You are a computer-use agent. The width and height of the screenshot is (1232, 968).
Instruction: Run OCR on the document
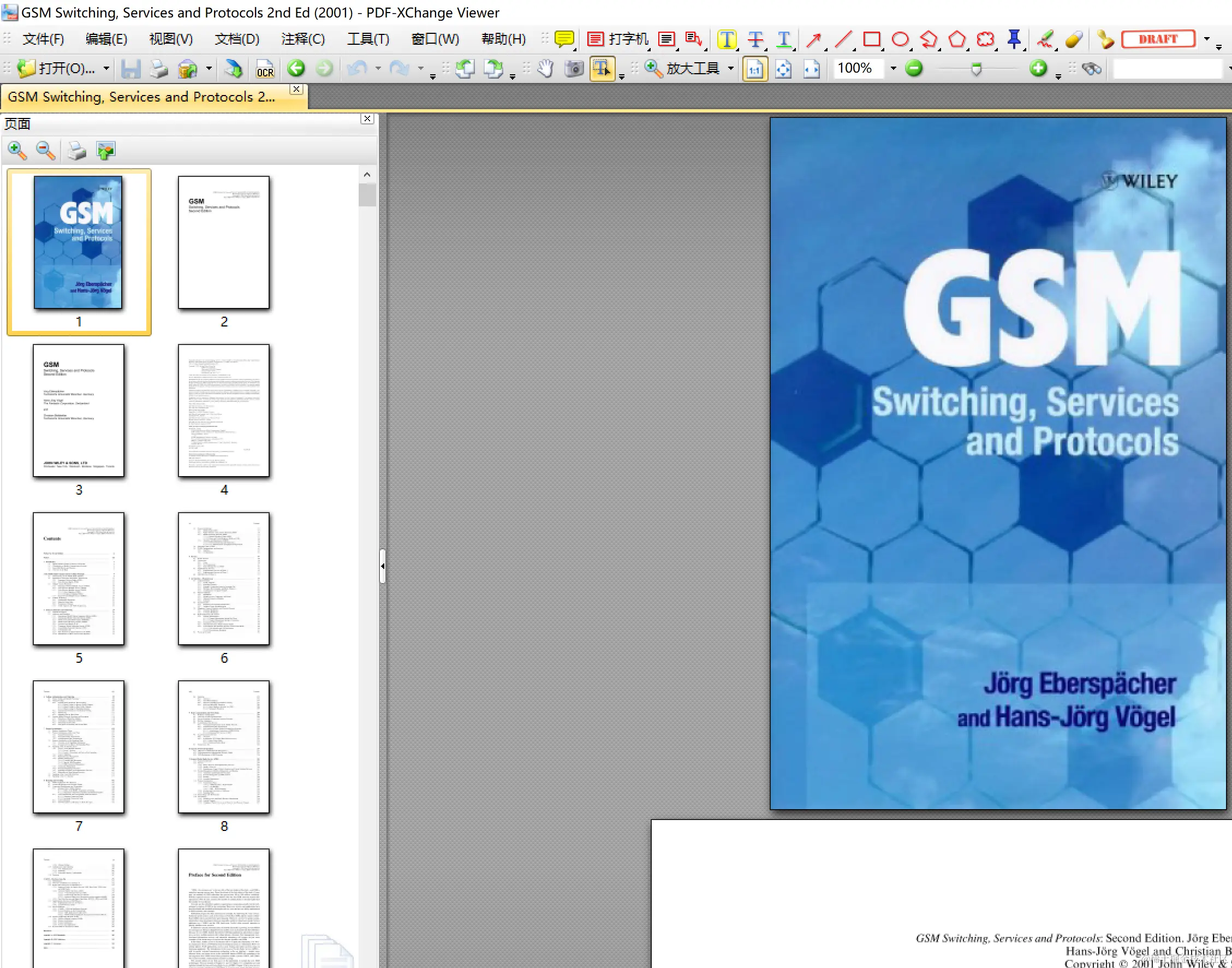click(x=265, y=69)
